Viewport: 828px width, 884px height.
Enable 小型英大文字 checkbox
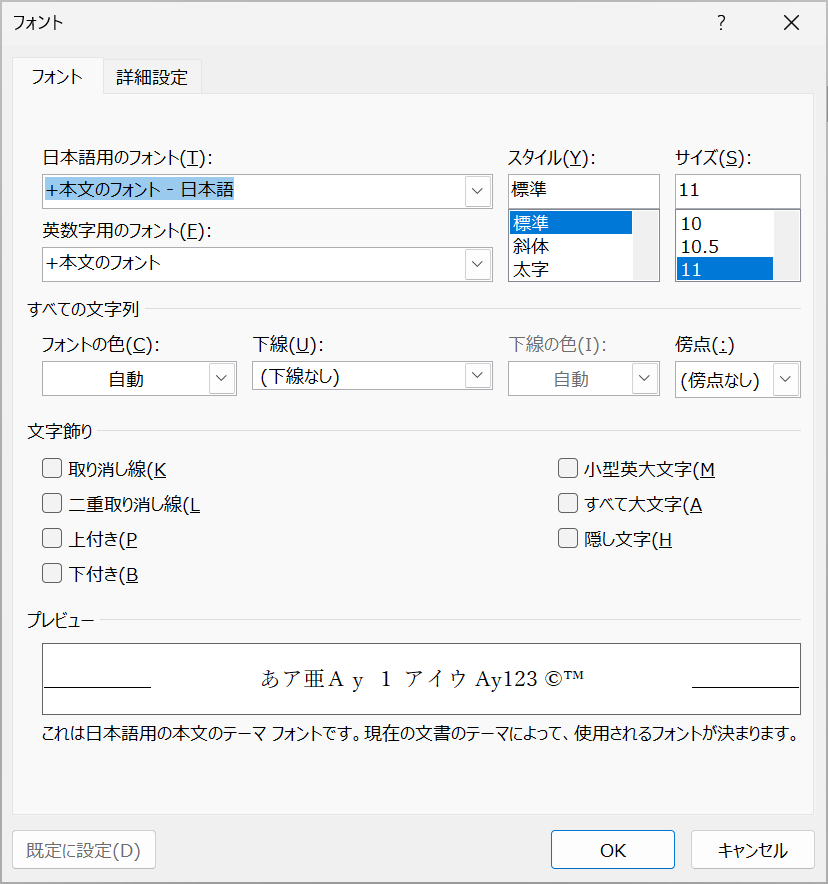pos(568,468)
